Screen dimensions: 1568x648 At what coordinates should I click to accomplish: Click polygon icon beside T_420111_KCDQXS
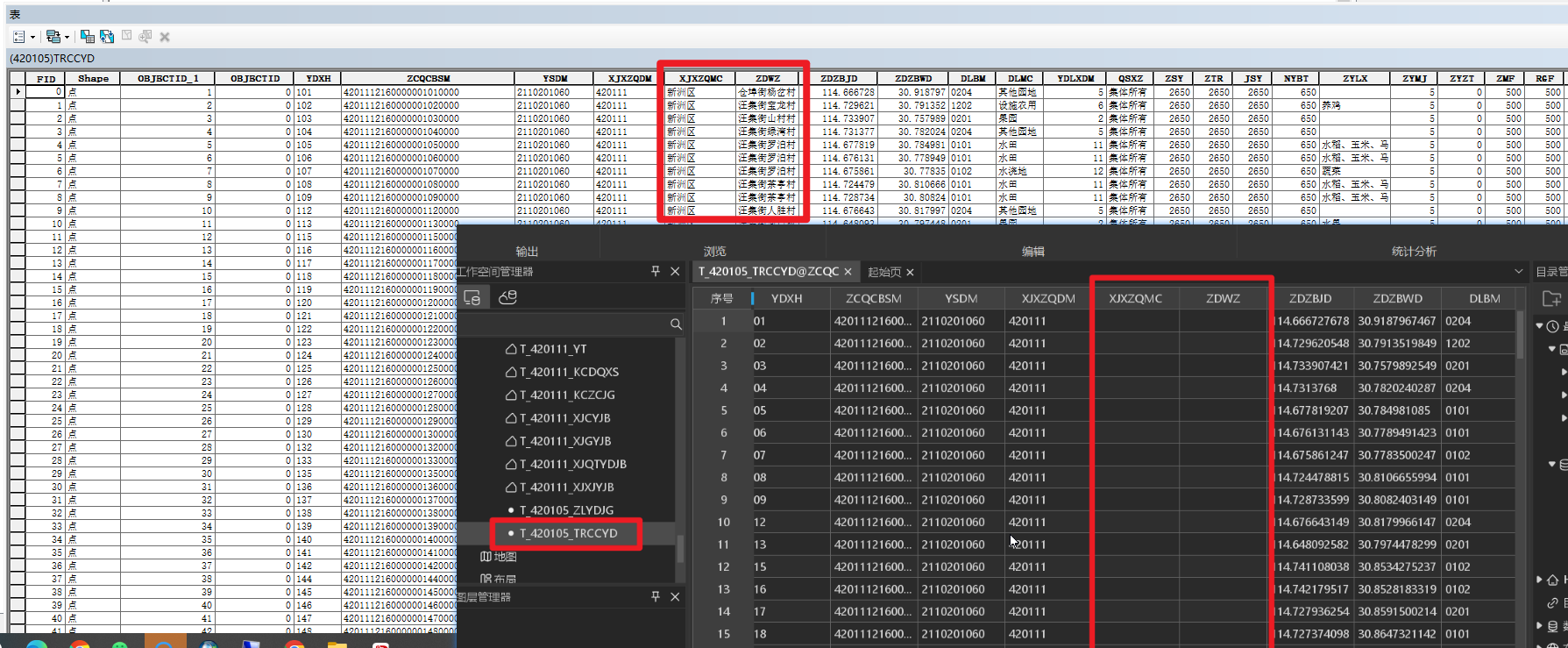[511, 372]
